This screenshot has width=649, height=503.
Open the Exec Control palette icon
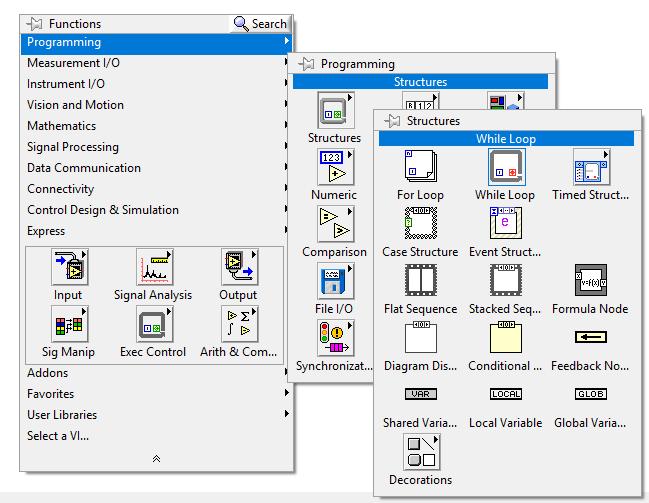click(x=154, y=324)
